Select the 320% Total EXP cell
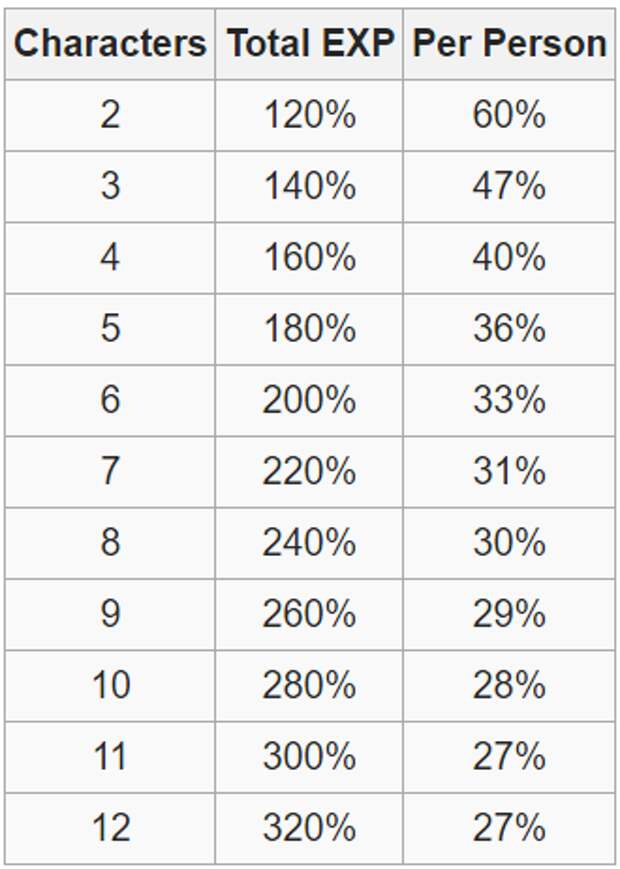This screenshot has height=869, width=620. [309, 828]
